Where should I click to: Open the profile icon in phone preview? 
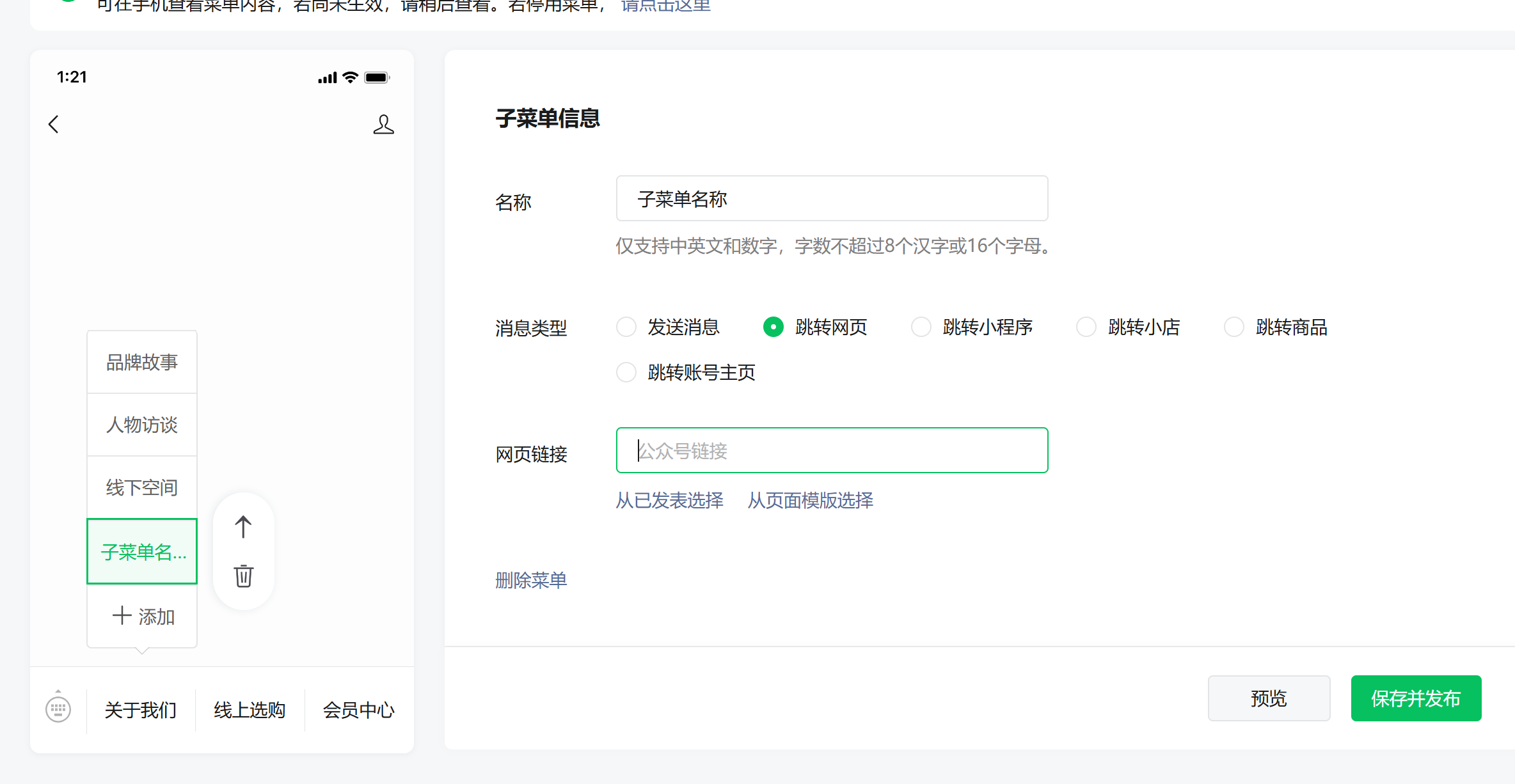pyautogui.click(x=383, y=124)
